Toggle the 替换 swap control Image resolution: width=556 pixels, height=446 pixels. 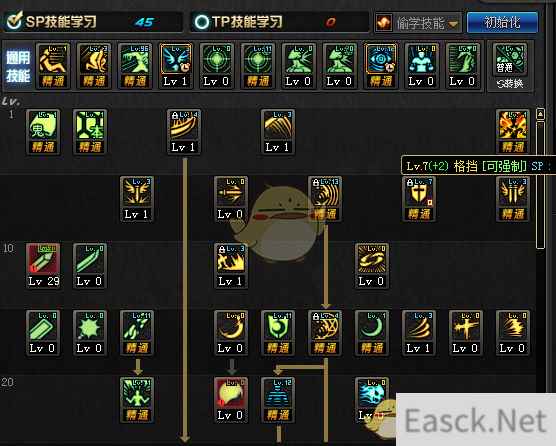[x=510, y=84]
